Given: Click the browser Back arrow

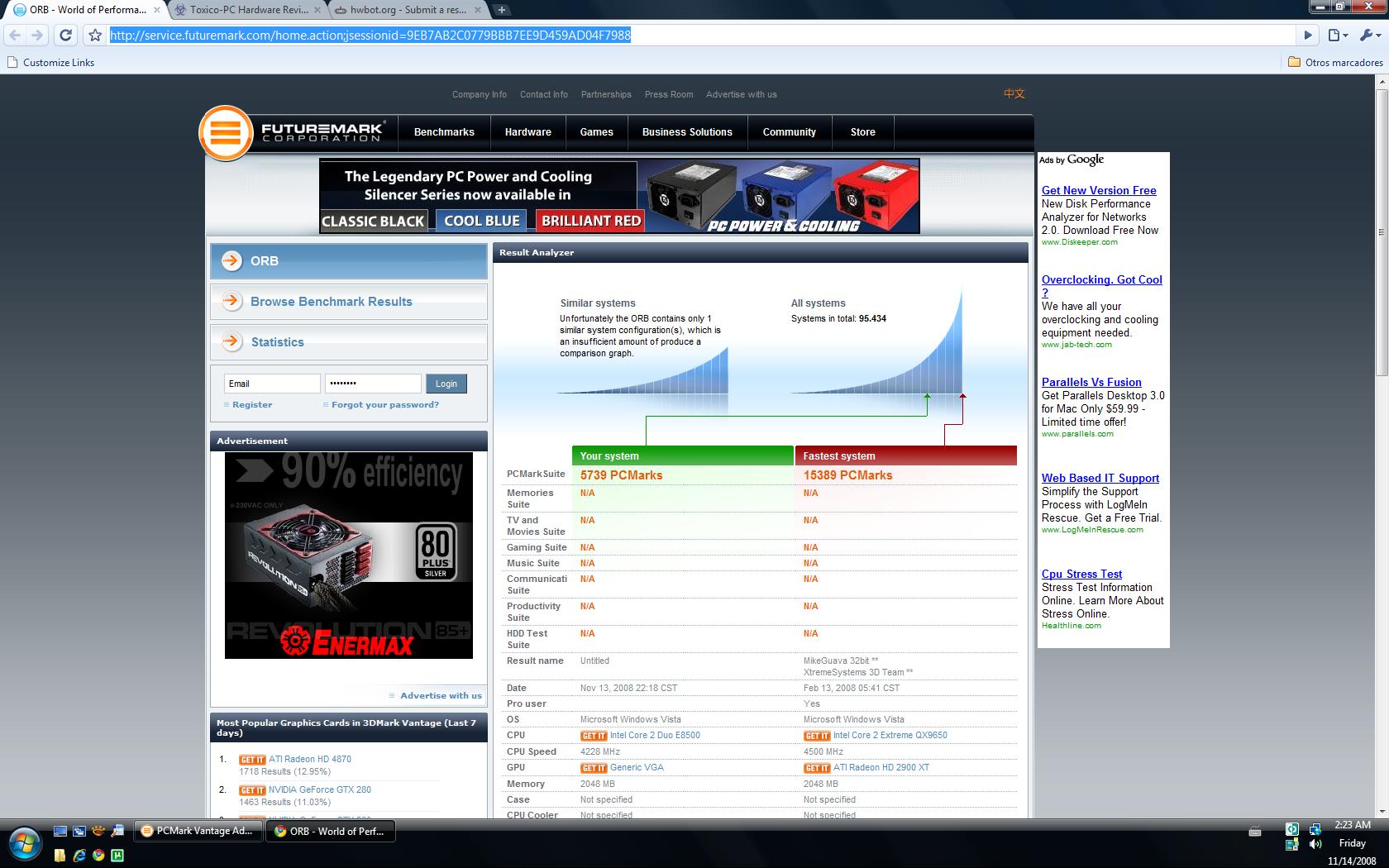Looking at the screenshot, I should (15, 35).
